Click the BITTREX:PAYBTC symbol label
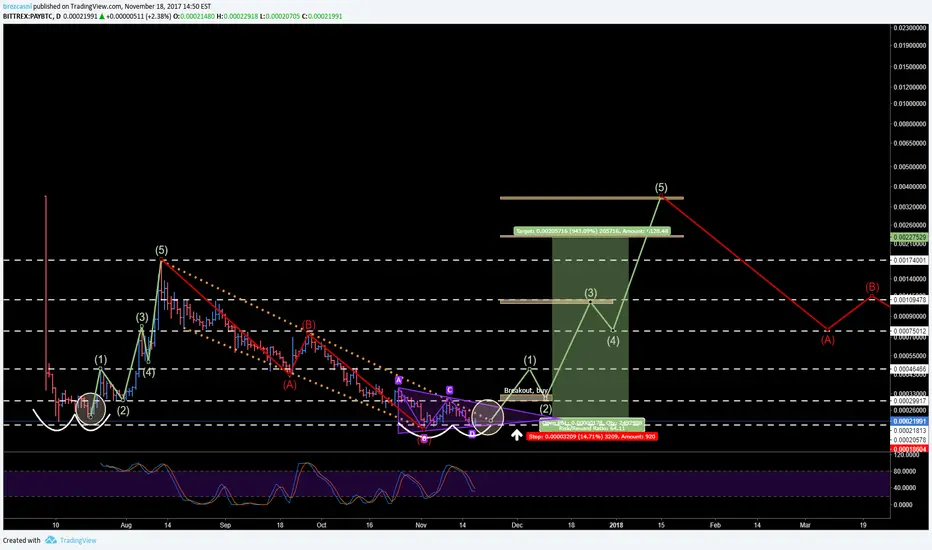 point(27,16)
